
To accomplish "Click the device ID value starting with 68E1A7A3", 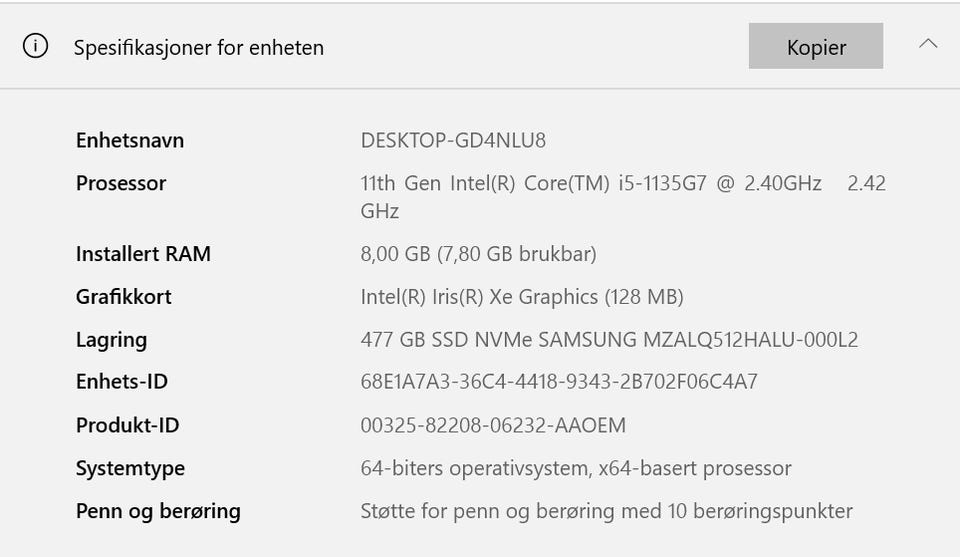I will 559,382.
